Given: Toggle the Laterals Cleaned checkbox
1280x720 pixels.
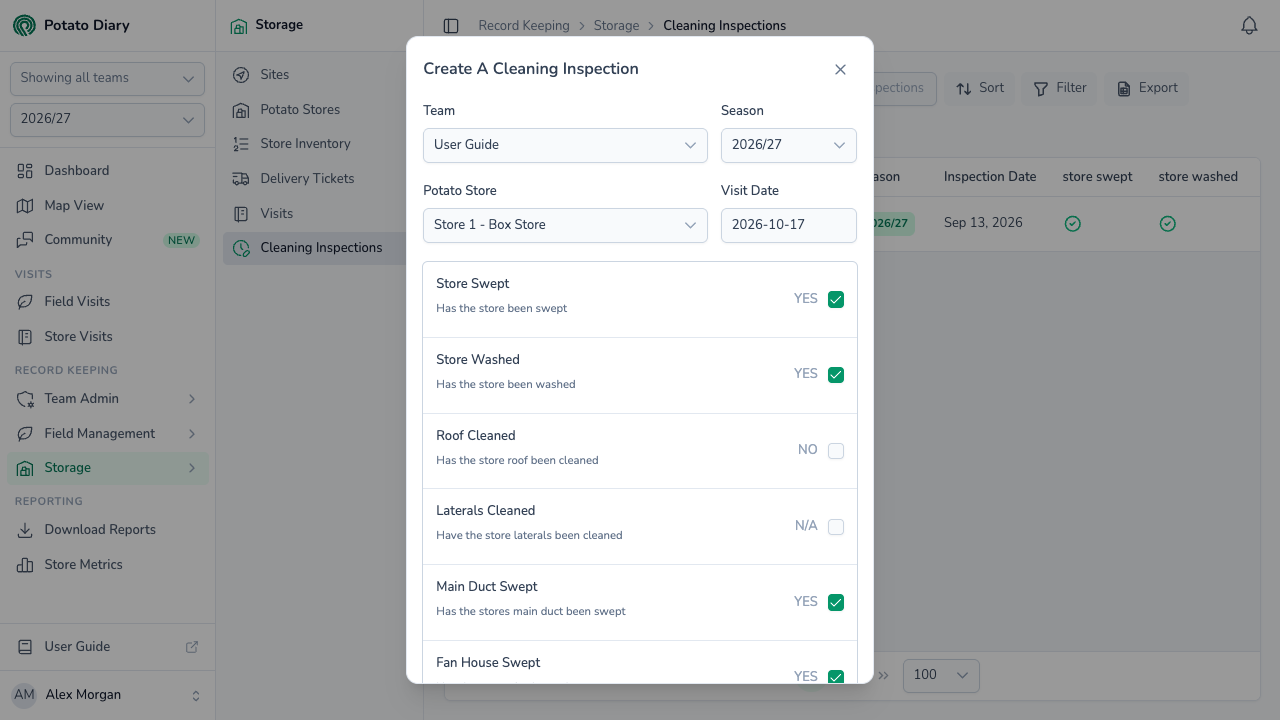Looking at the screenshot, I should [x=836, y=527].
